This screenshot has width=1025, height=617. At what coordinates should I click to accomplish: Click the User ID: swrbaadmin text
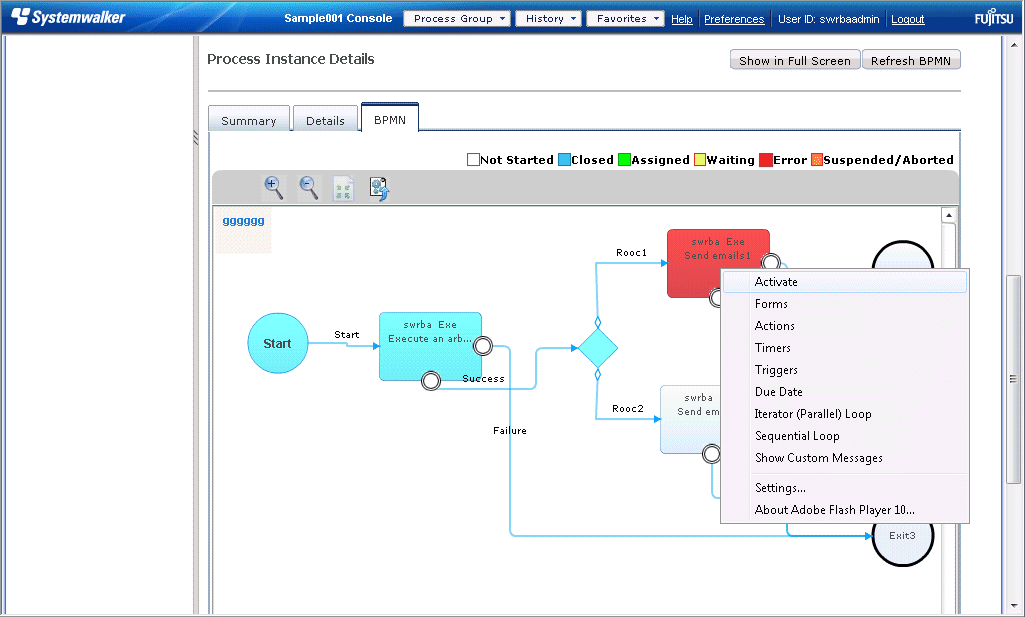point(828,19)
